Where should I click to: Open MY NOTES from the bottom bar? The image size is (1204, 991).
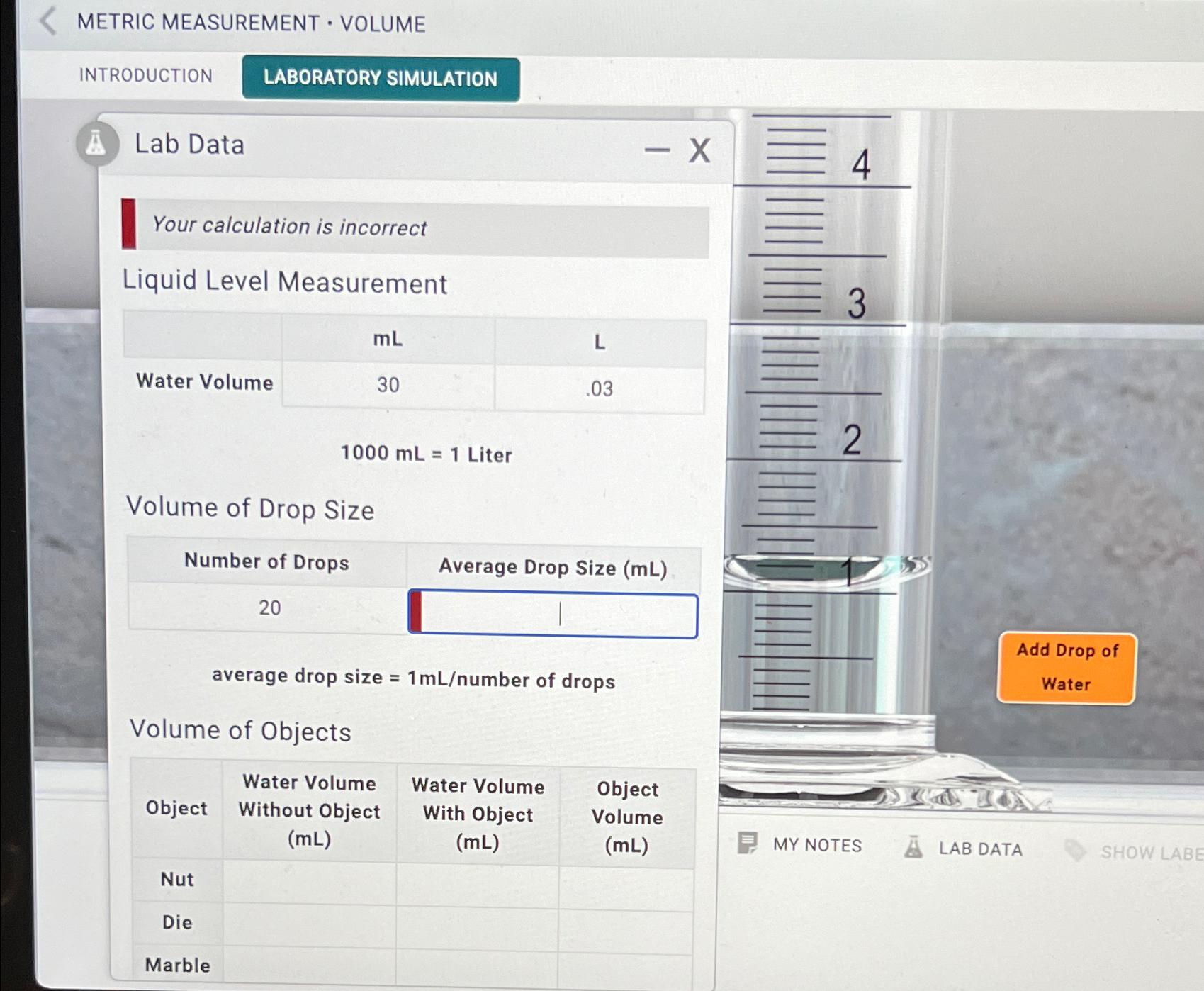[x=816, y=844]
